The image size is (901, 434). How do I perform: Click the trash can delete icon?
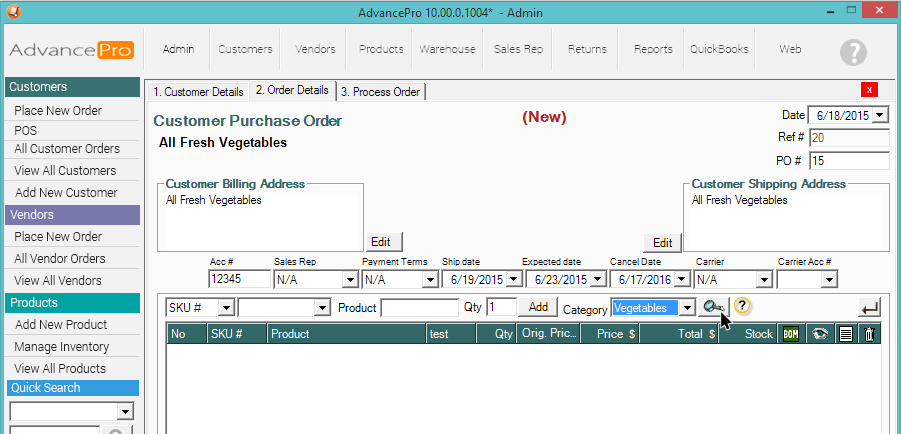869,334
